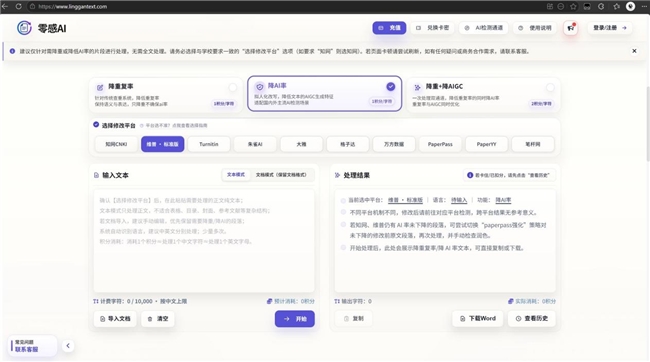Screen dimensions: 650x362
Task: Click the browser extension icon next to the star
Action: click(587, 6)
